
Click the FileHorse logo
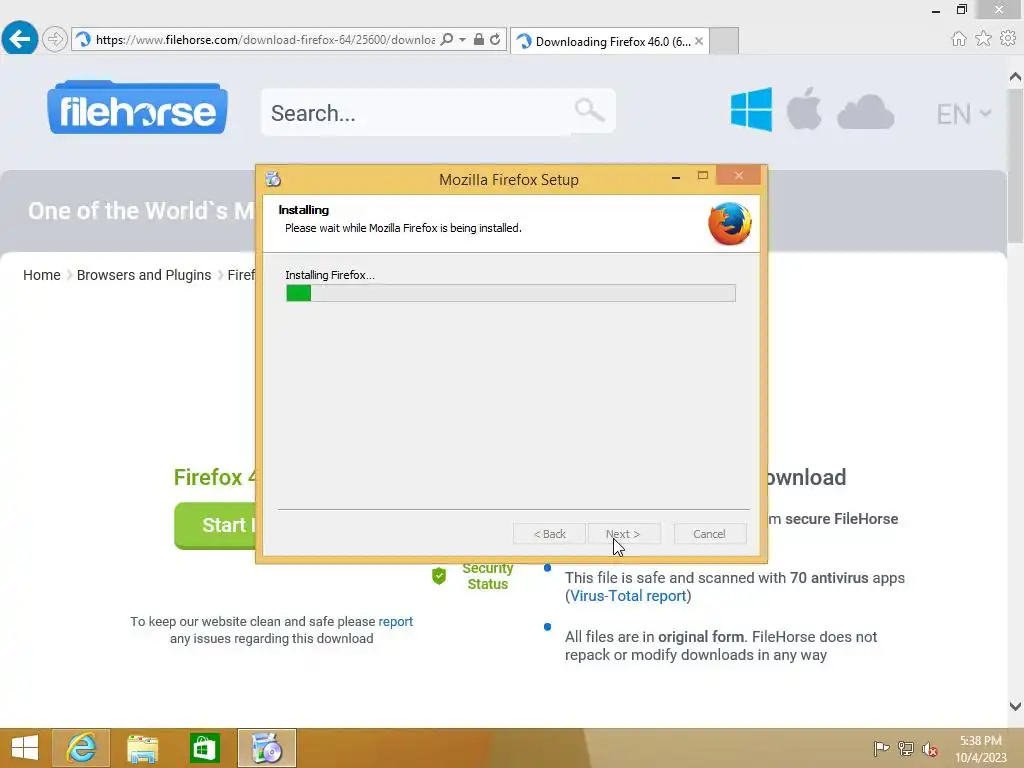(137, 108)
